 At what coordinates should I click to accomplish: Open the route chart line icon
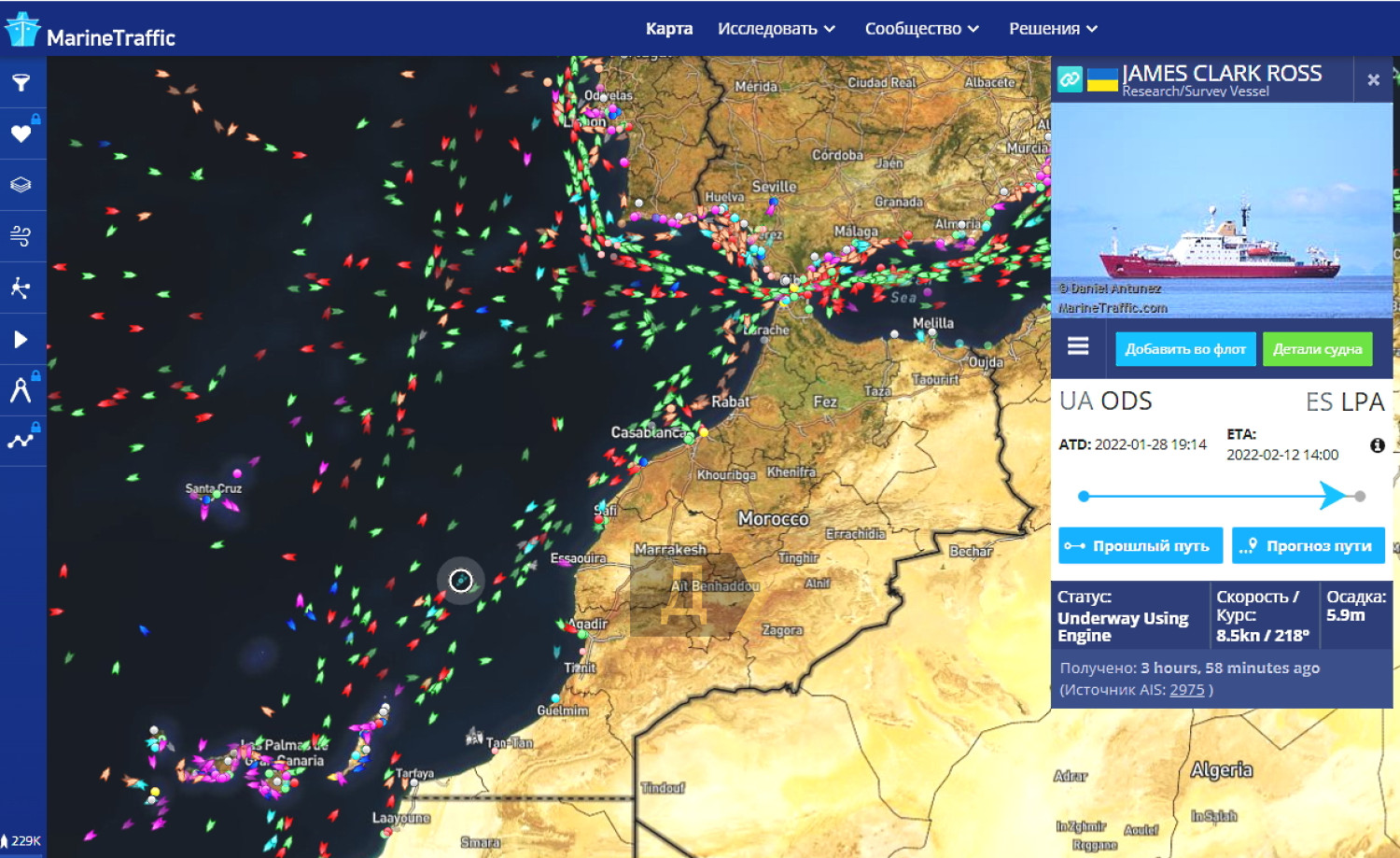pyautogui.click(x=21, y=440)
